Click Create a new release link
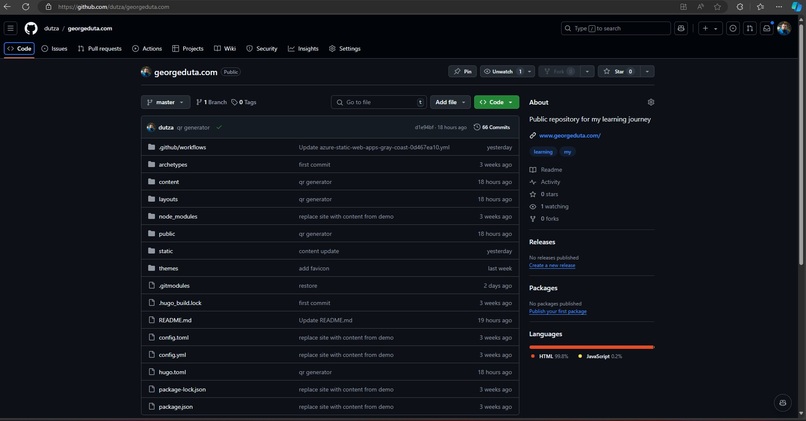 coord(552,265)
